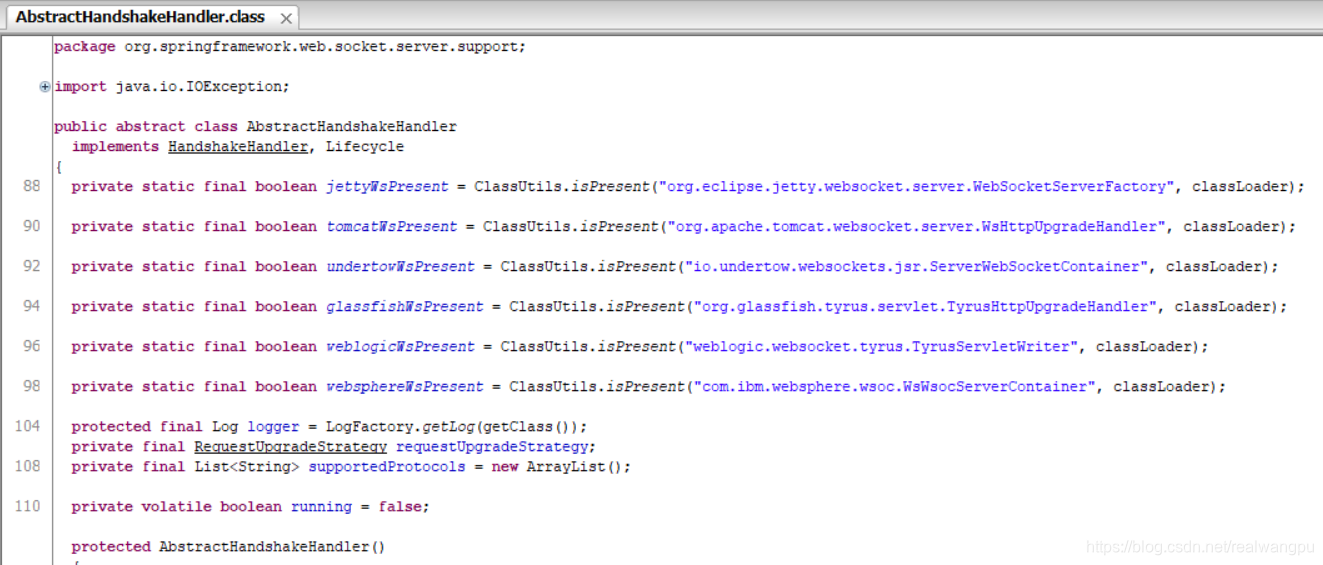The height and width of the screenshot is (565, 1323).
Task: Click the WebSocketServerFactory string literal
Action: pyautogui.click(x=918, y=187)
